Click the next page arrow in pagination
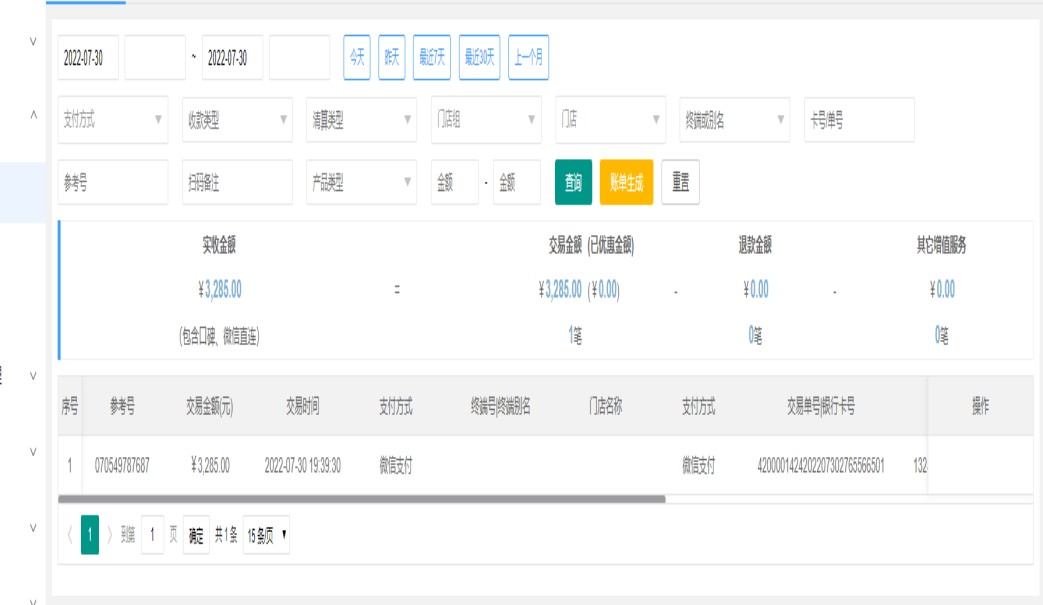1043x605 pixels. point(109,535)
